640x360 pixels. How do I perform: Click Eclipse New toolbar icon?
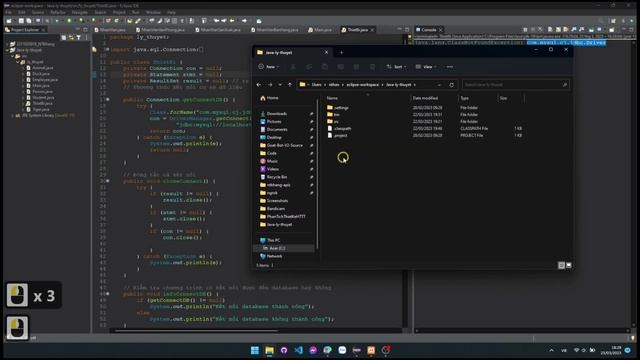pyautogui.click(x=9, y=21)
